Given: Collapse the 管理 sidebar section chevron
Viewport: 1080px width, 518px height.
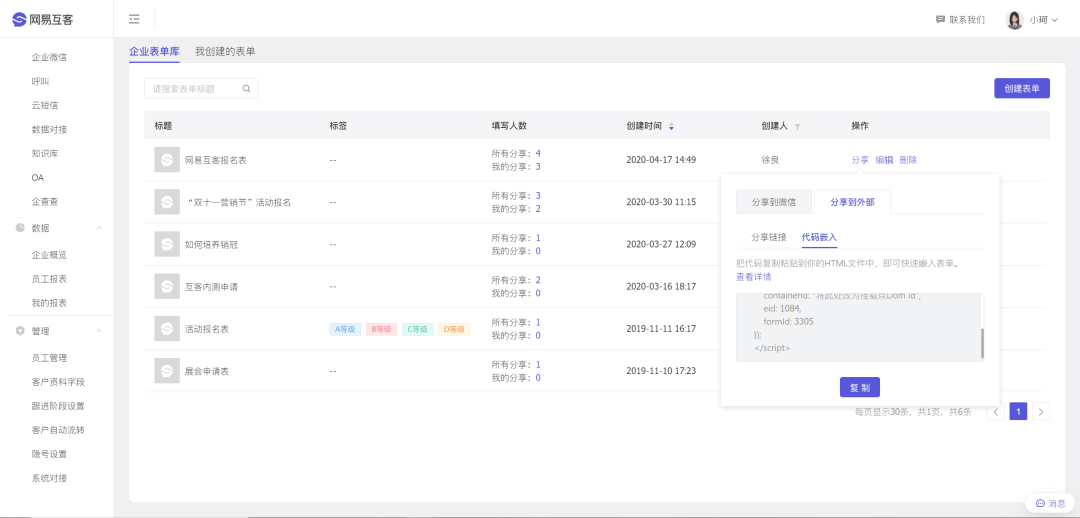Looking at the screenshot, I should click(98, 331).
